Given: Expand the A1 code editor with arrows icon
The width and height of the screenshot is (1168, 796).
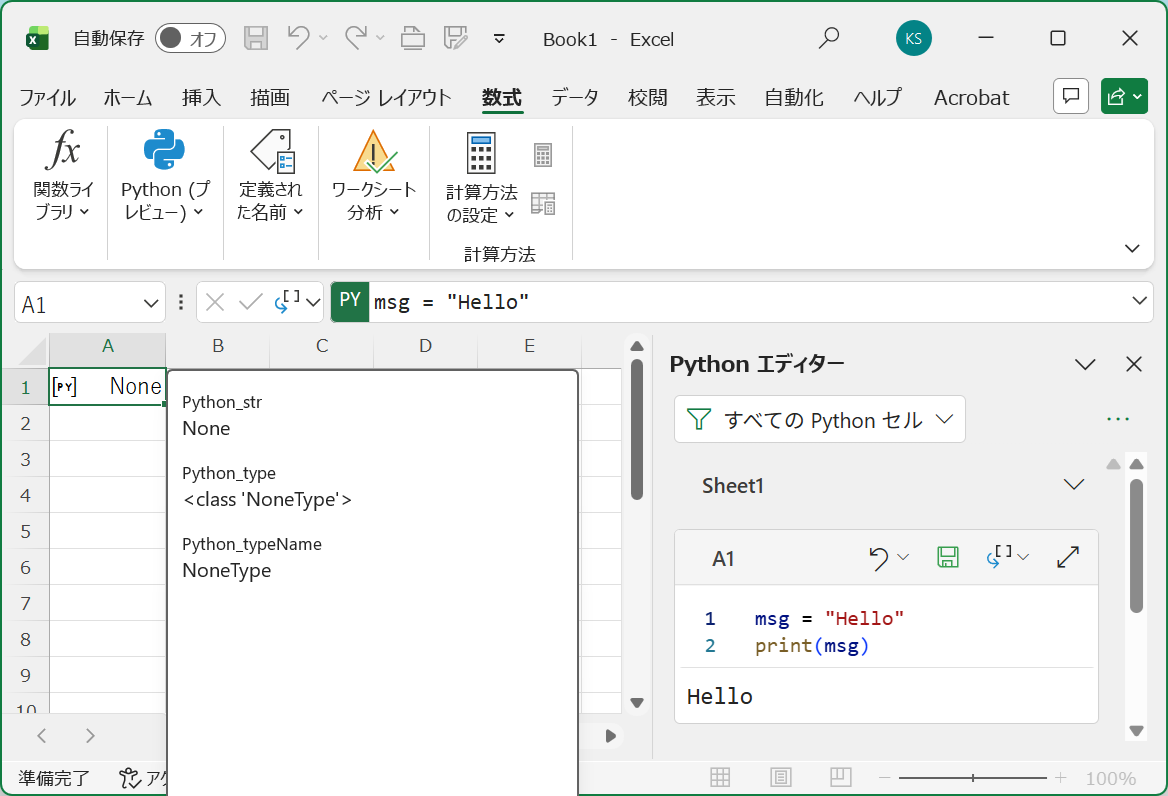Looking at the screenshot, I should click(x=1068, y=558).
